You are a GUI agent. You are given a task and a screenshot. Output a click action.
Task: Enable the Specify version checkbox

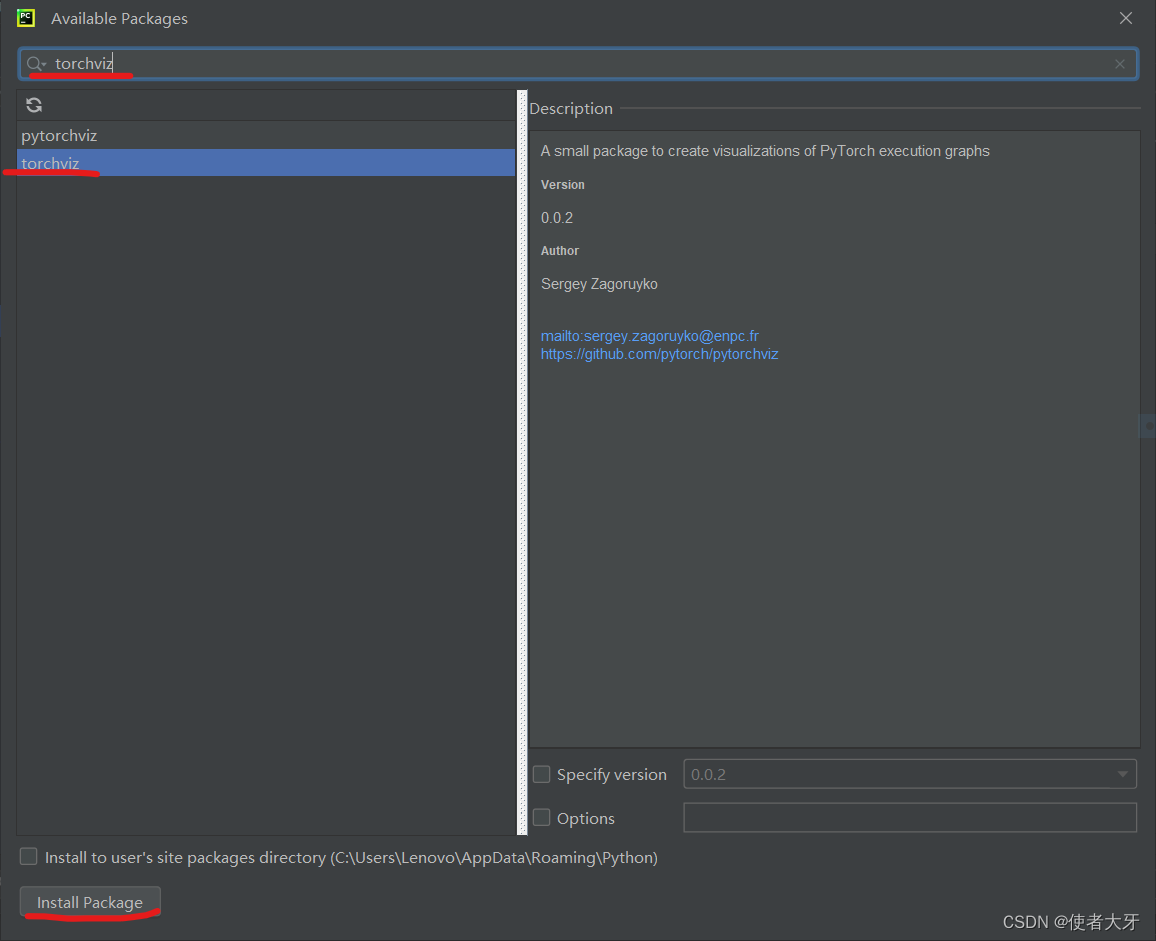click(542, 774)
